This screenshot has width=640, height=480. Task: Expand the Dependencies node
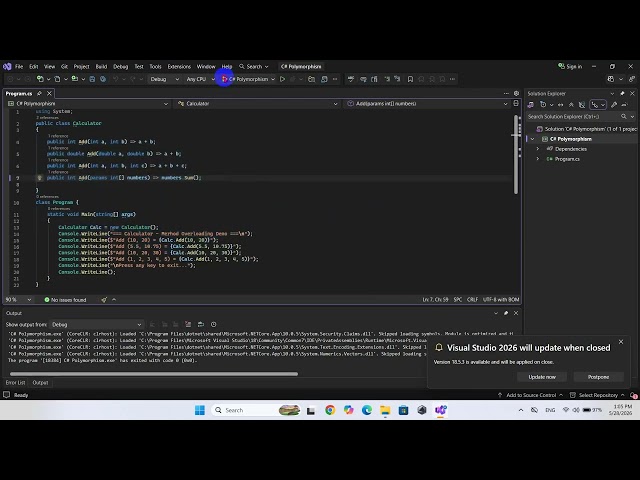(538, 149)
